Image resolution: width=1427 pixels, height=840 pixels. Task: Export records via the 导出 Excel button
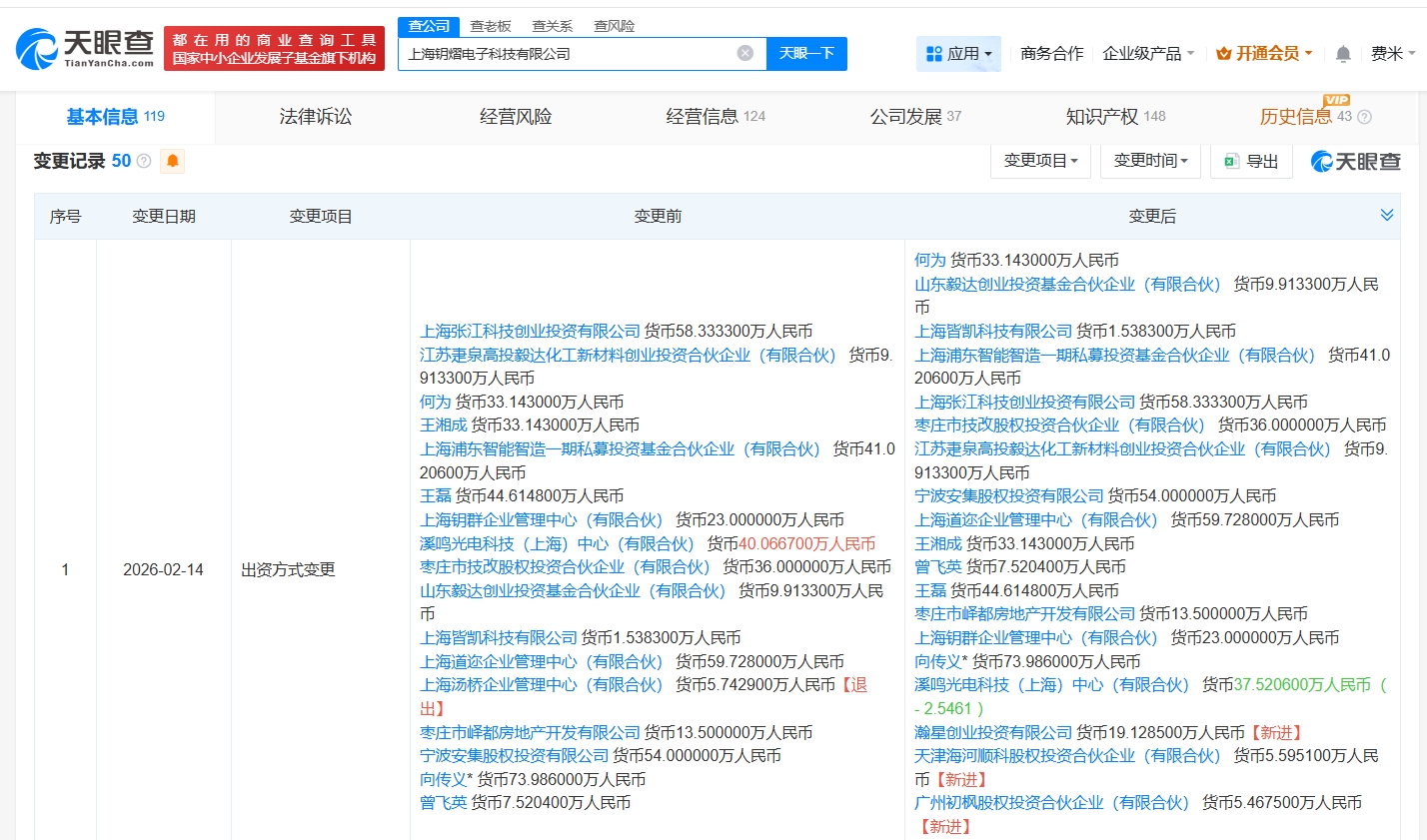[x=1251, y=161]
